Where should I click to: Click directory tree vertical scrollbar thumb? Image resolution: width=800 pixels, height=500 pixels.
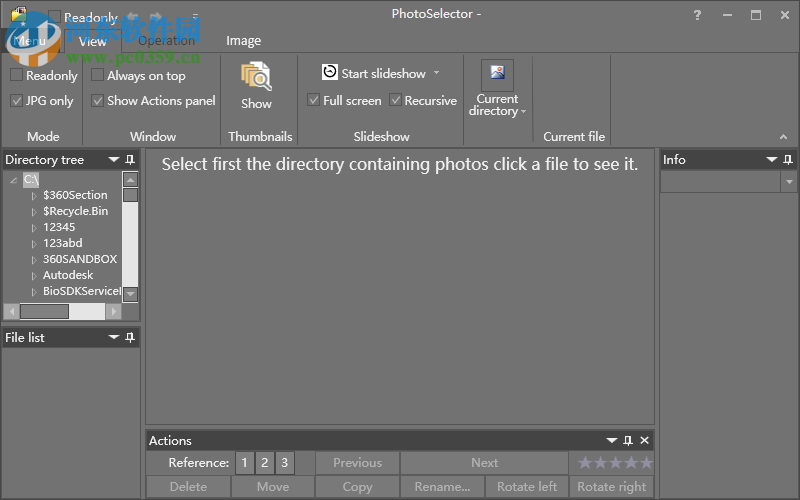(x=131, y=195)
